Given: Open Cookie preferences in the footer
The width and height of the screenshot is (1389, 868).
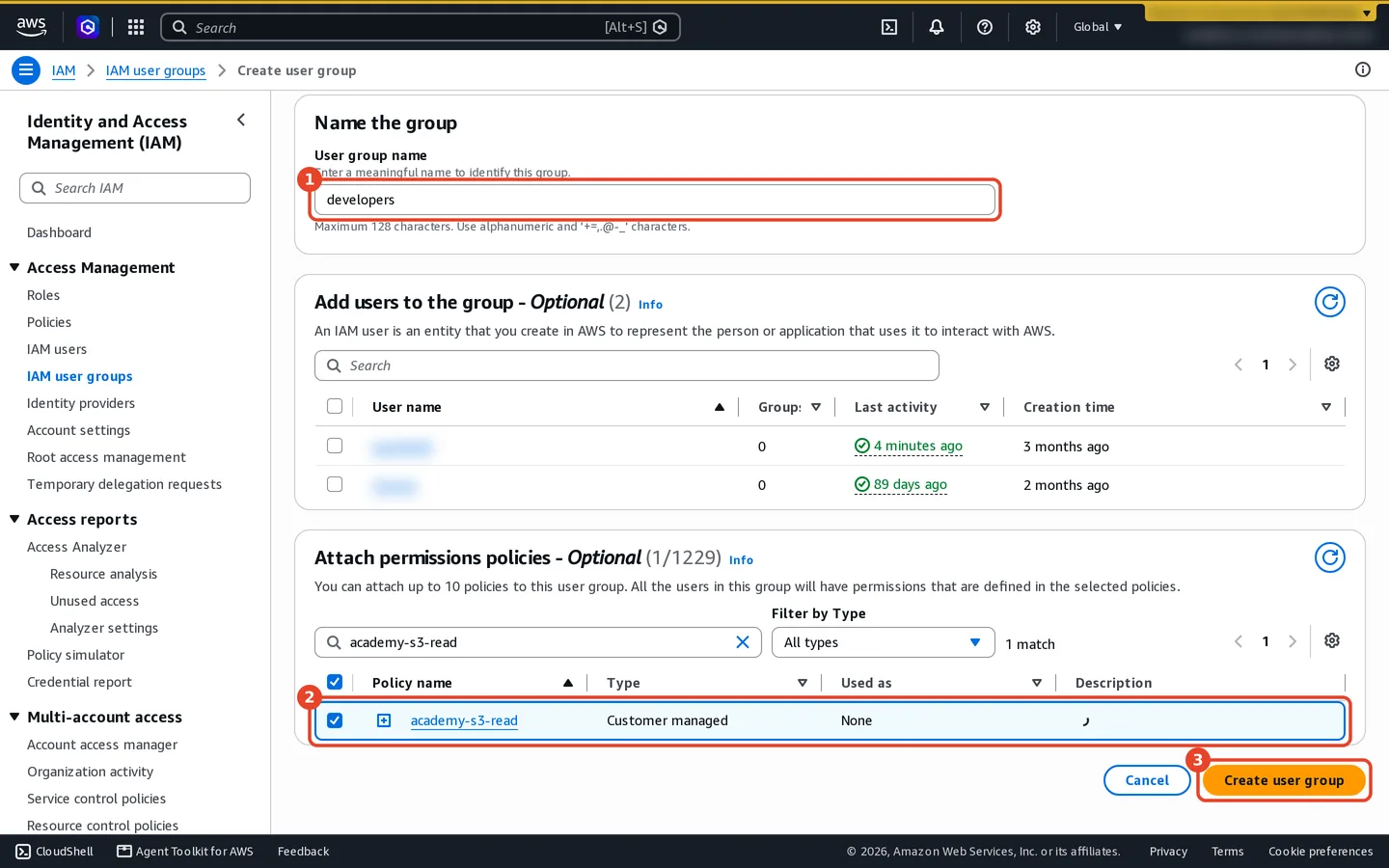Looking at the screenshot, I should pos(1321,852).
